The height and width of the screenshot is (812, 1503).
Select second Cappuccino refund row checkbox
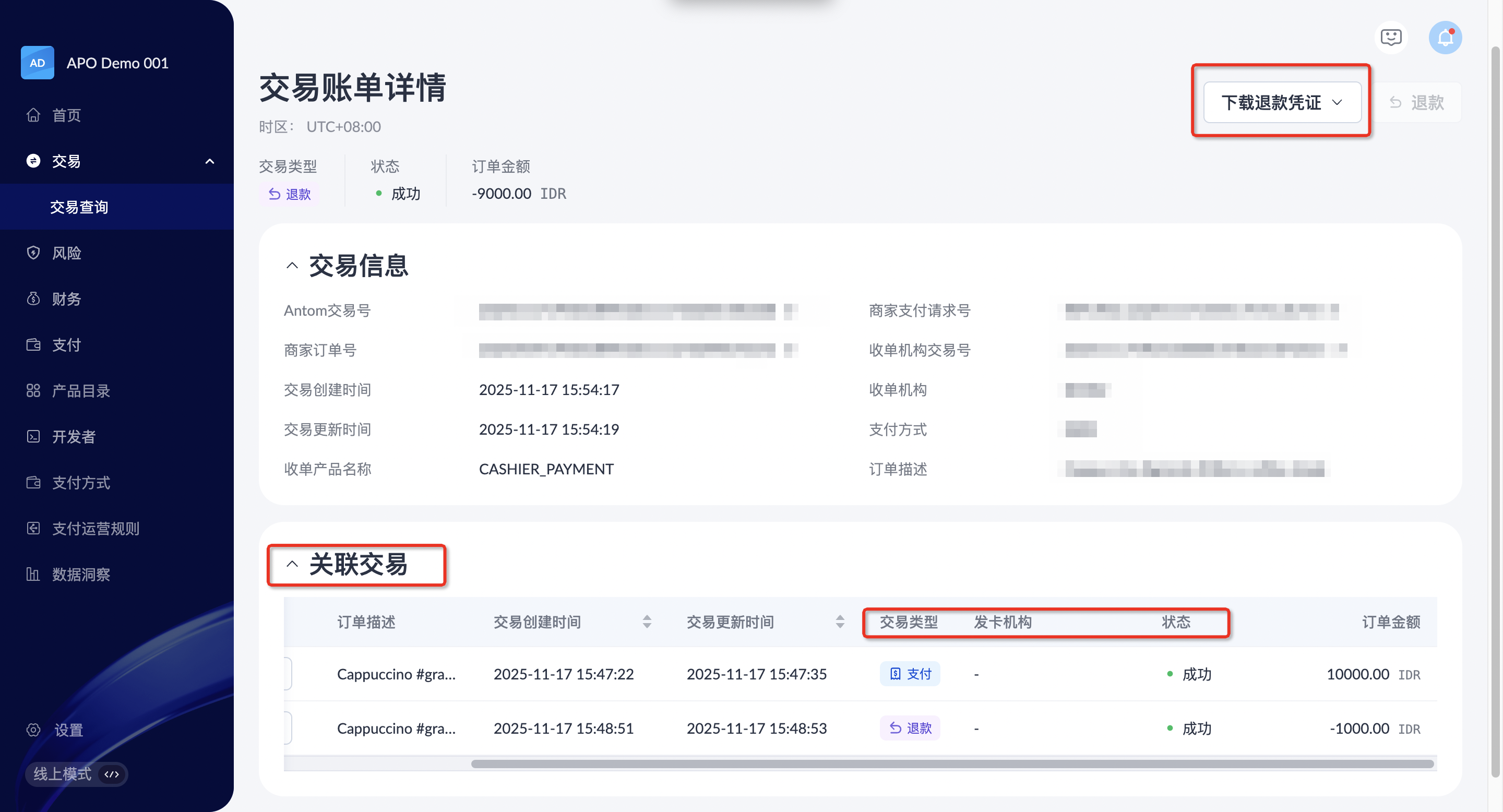(288, 728)
